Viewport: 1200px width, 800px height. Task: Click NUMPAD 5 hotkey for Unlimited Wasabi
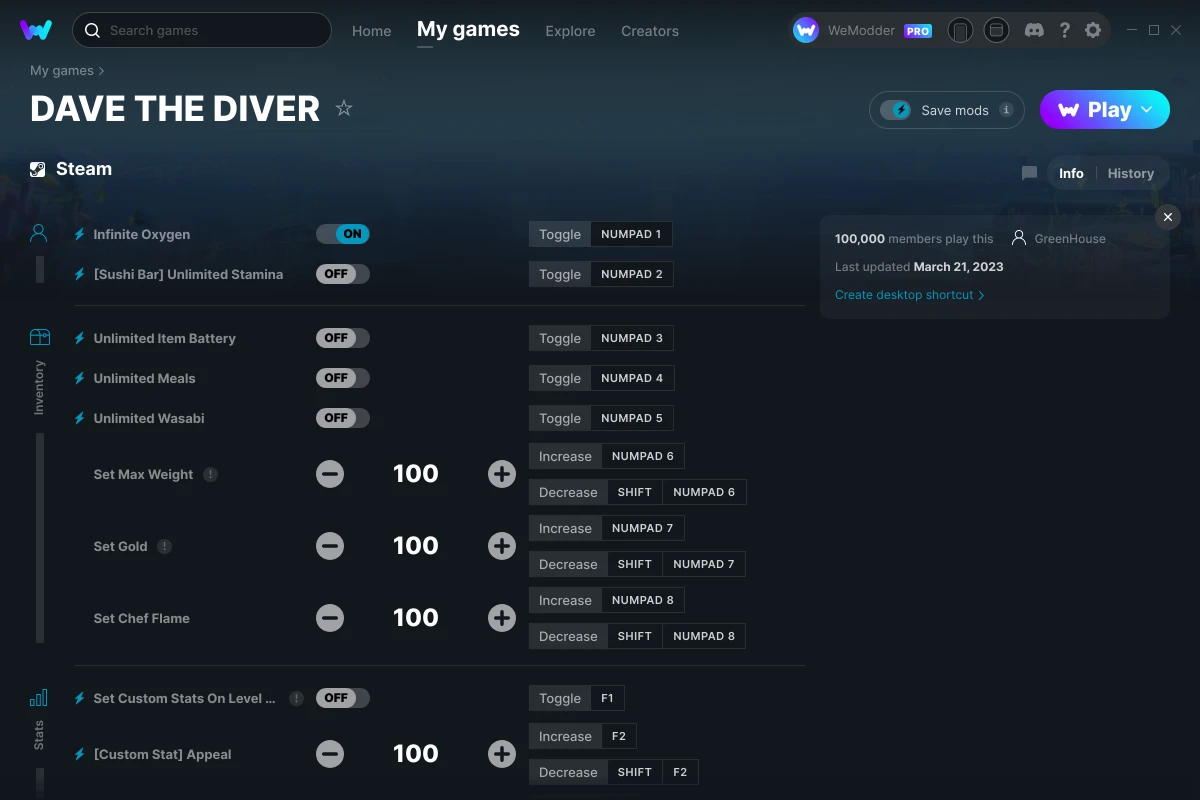click(631, 418)
